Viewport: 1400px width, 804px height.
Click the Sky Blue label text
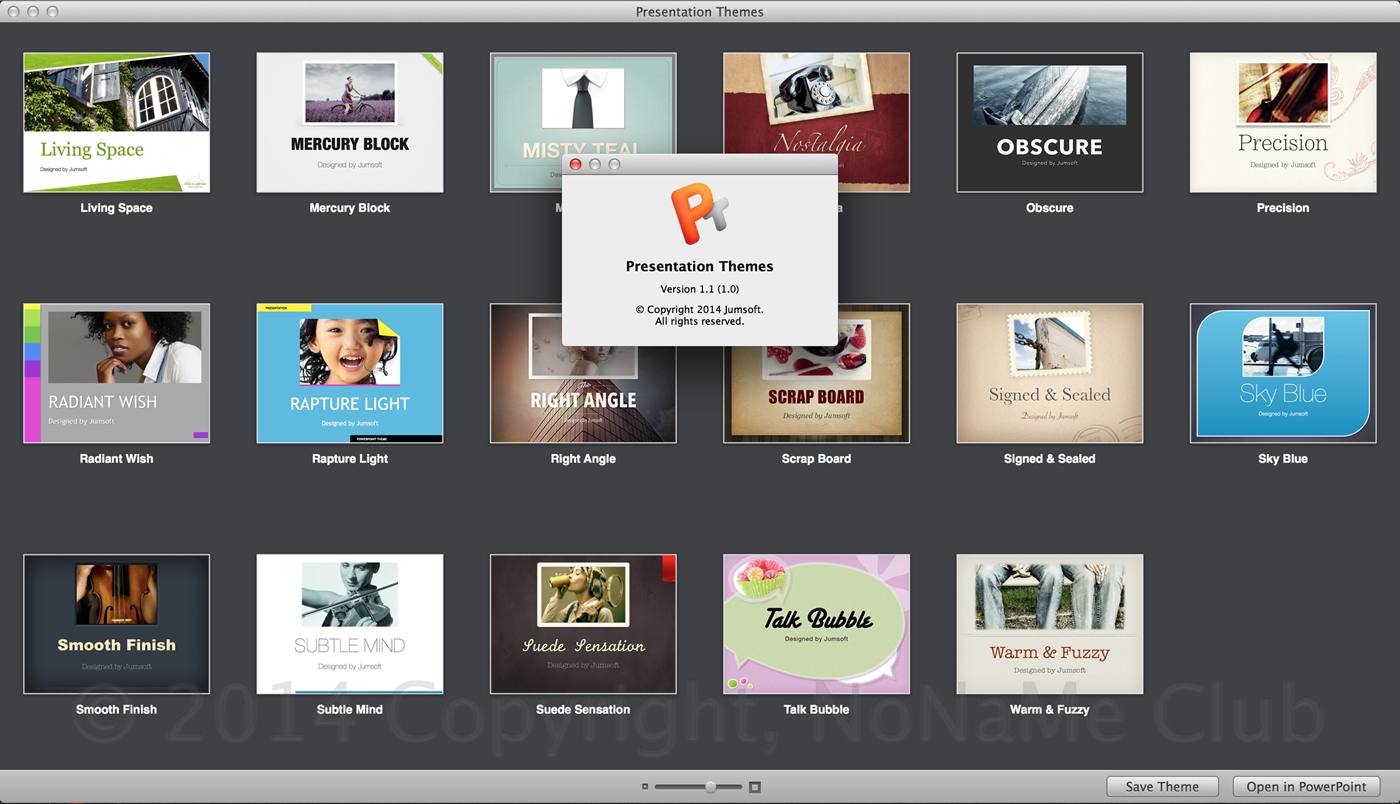(x=1283, y=459)
